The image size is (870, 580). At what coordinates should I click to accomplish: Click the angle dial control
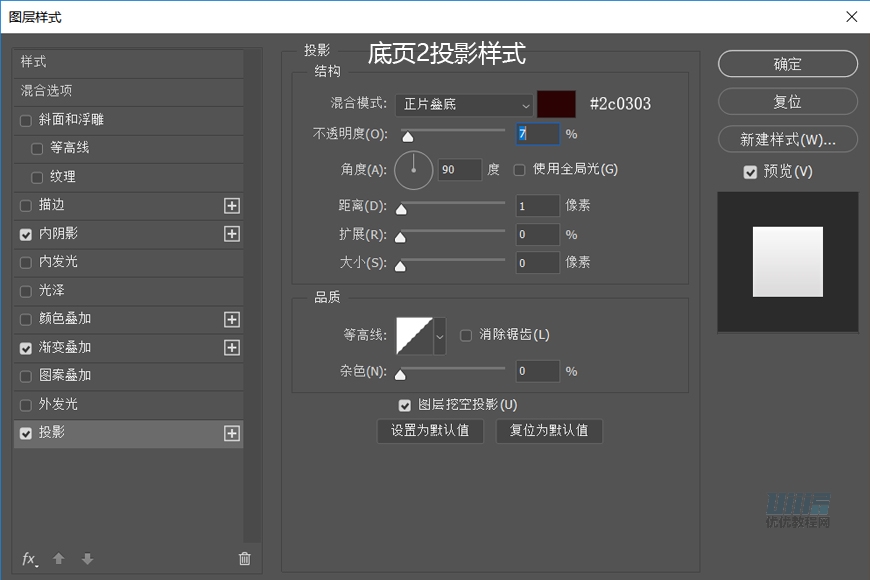(413, 170)
